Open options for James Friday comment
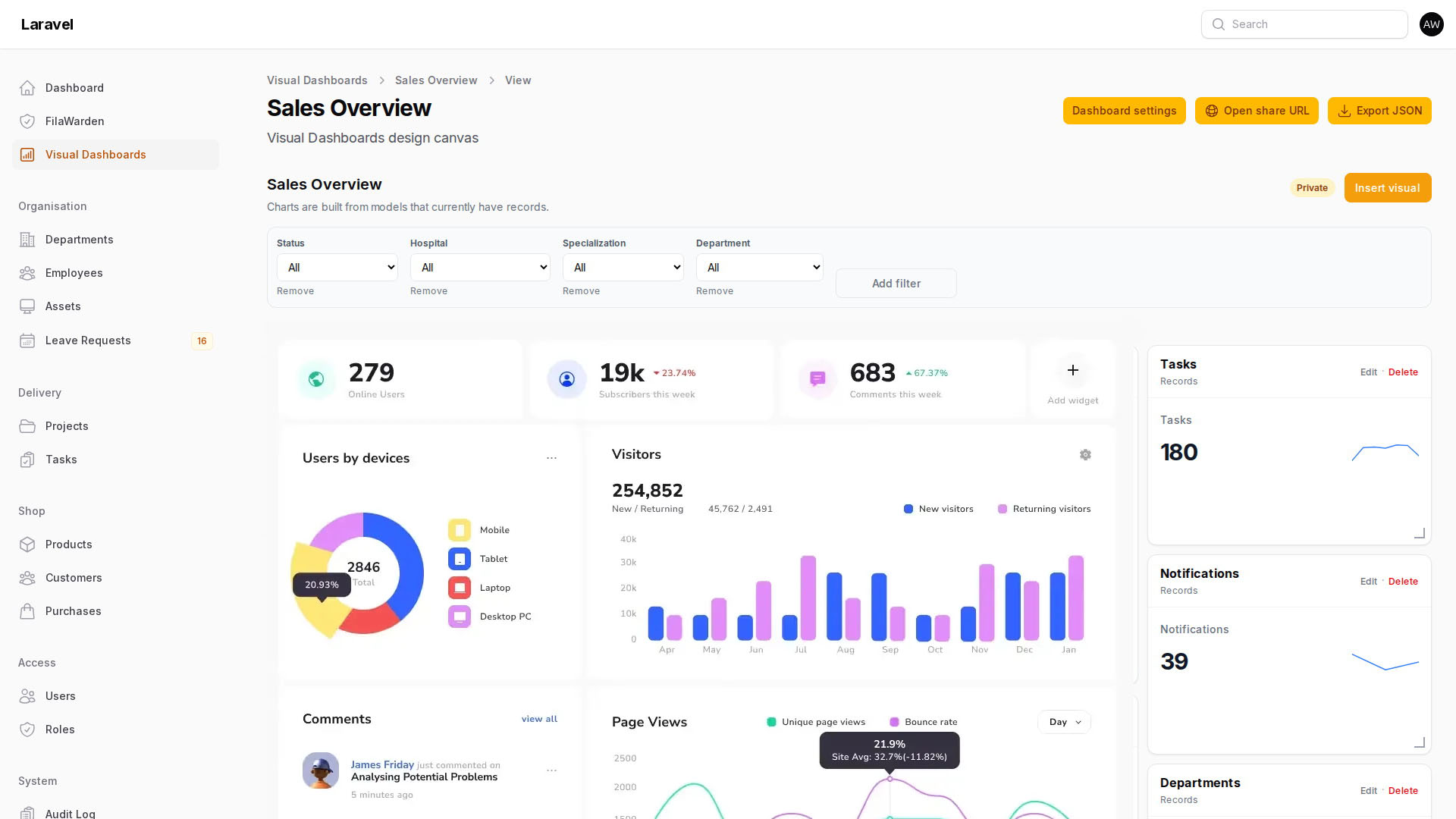 [551, 770]
